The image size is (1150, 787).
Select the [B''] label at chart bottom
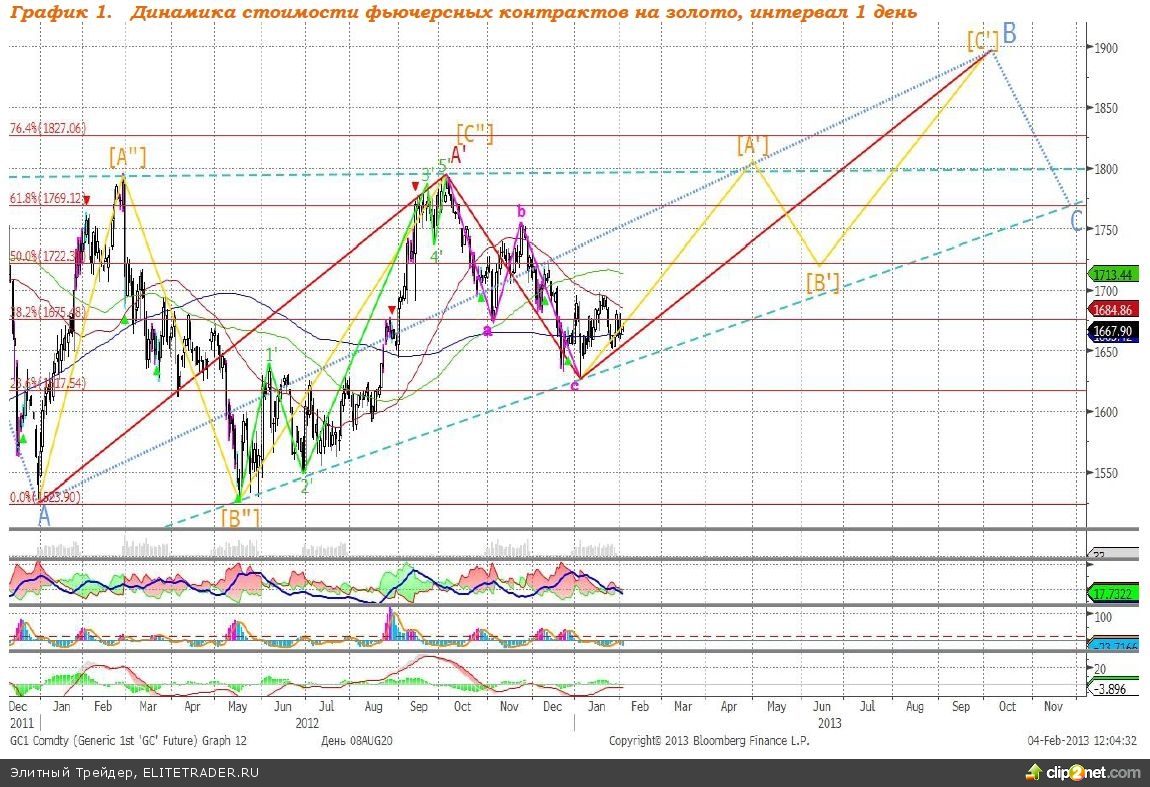coord(240,518)
